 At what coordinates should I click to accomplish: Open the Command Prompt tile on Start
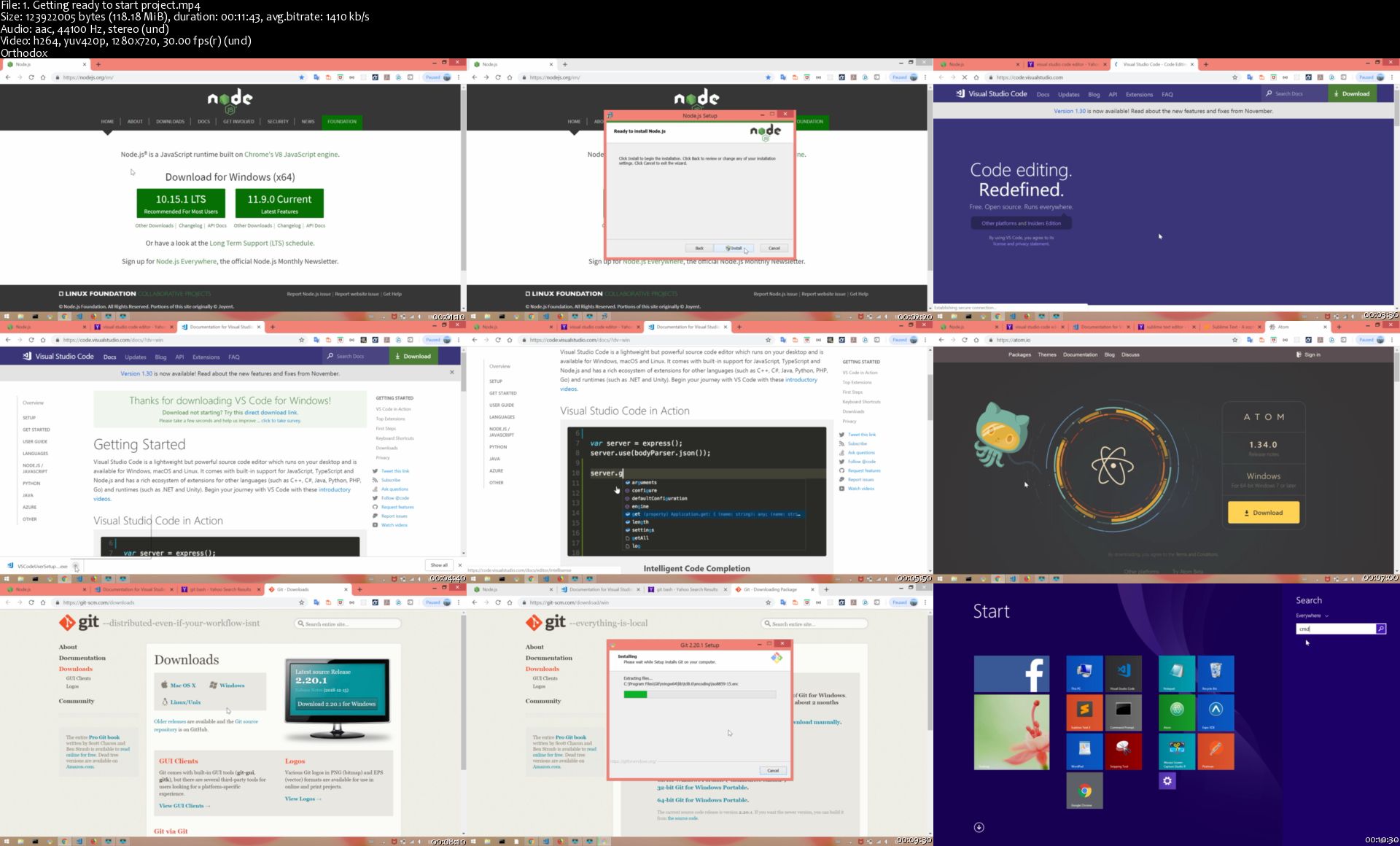tap(1123, 713)
